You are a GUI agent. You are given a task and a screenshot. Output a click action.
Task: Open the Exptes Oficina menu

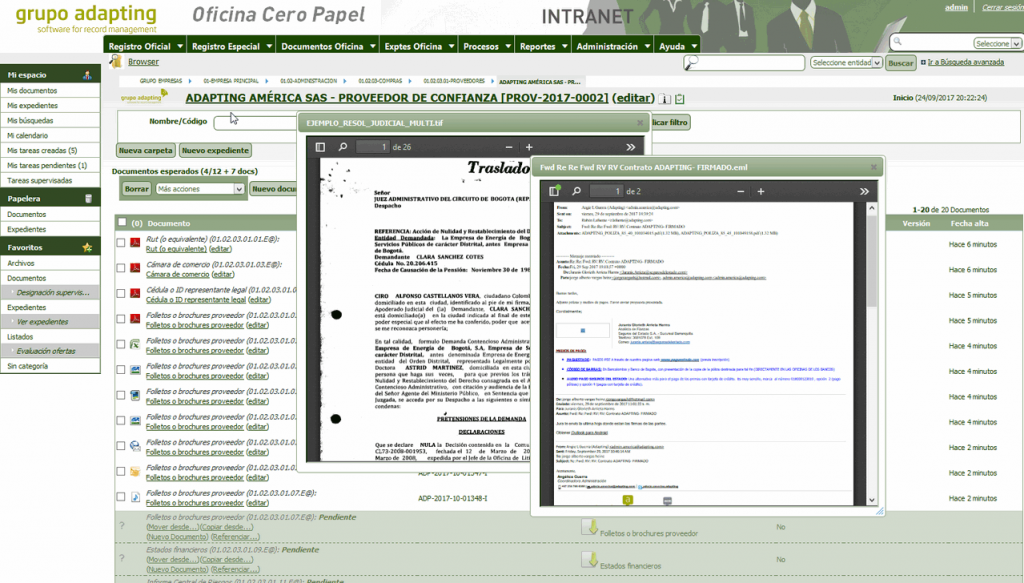click(419, 46)
